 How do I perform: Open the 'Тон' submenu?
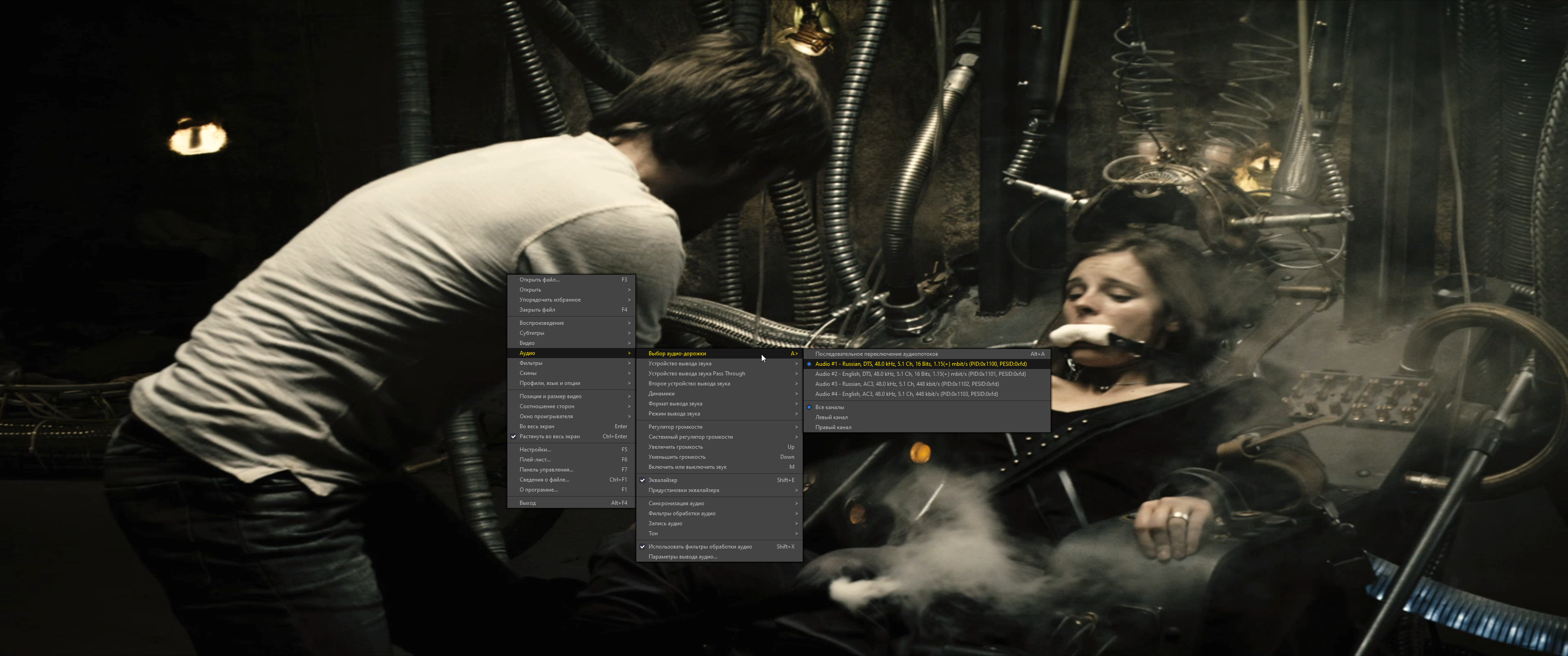pyautogui.click(x=719, y=534)
